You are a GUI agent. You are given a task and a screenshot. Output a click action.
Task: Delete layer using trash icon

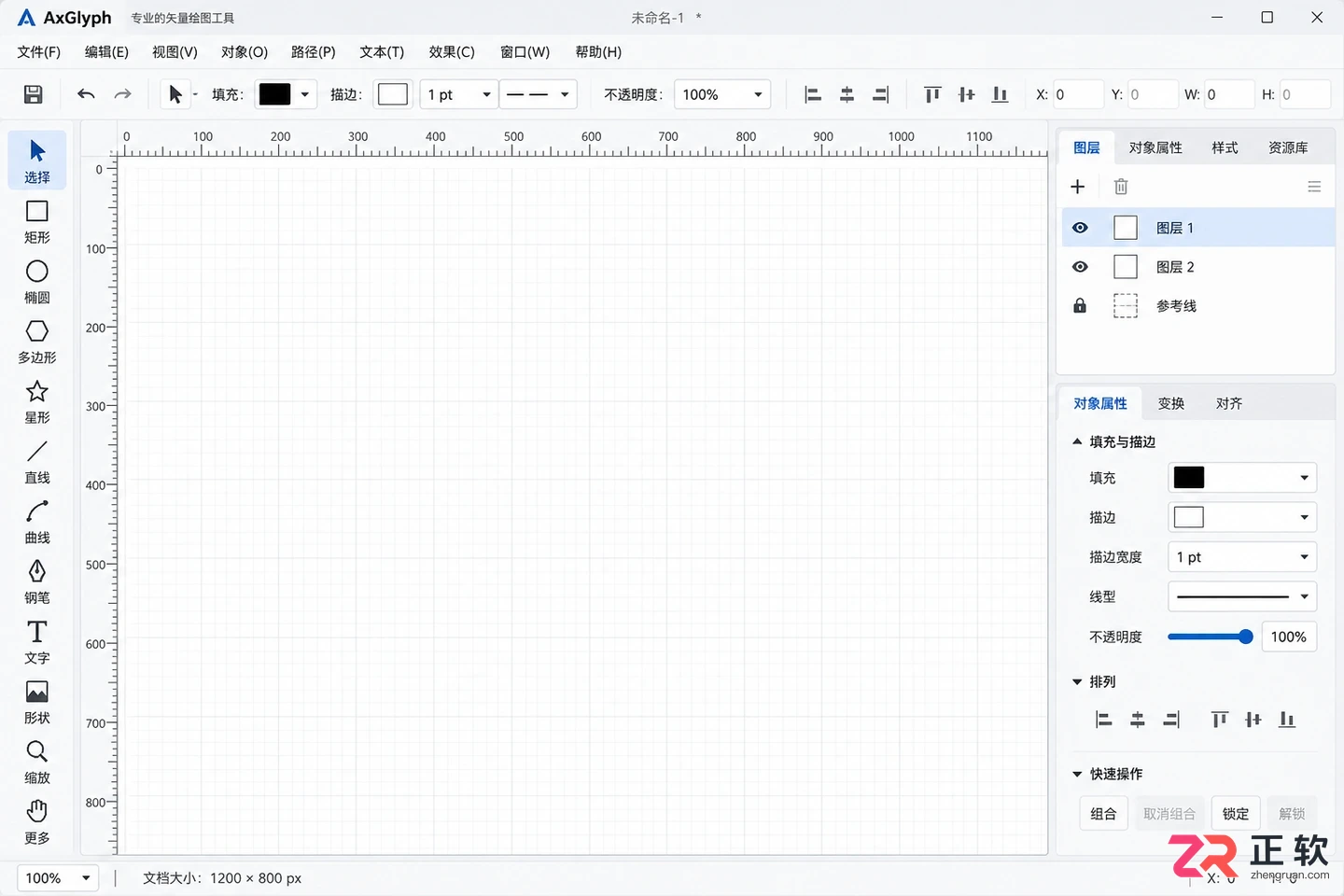[1121, 187]
